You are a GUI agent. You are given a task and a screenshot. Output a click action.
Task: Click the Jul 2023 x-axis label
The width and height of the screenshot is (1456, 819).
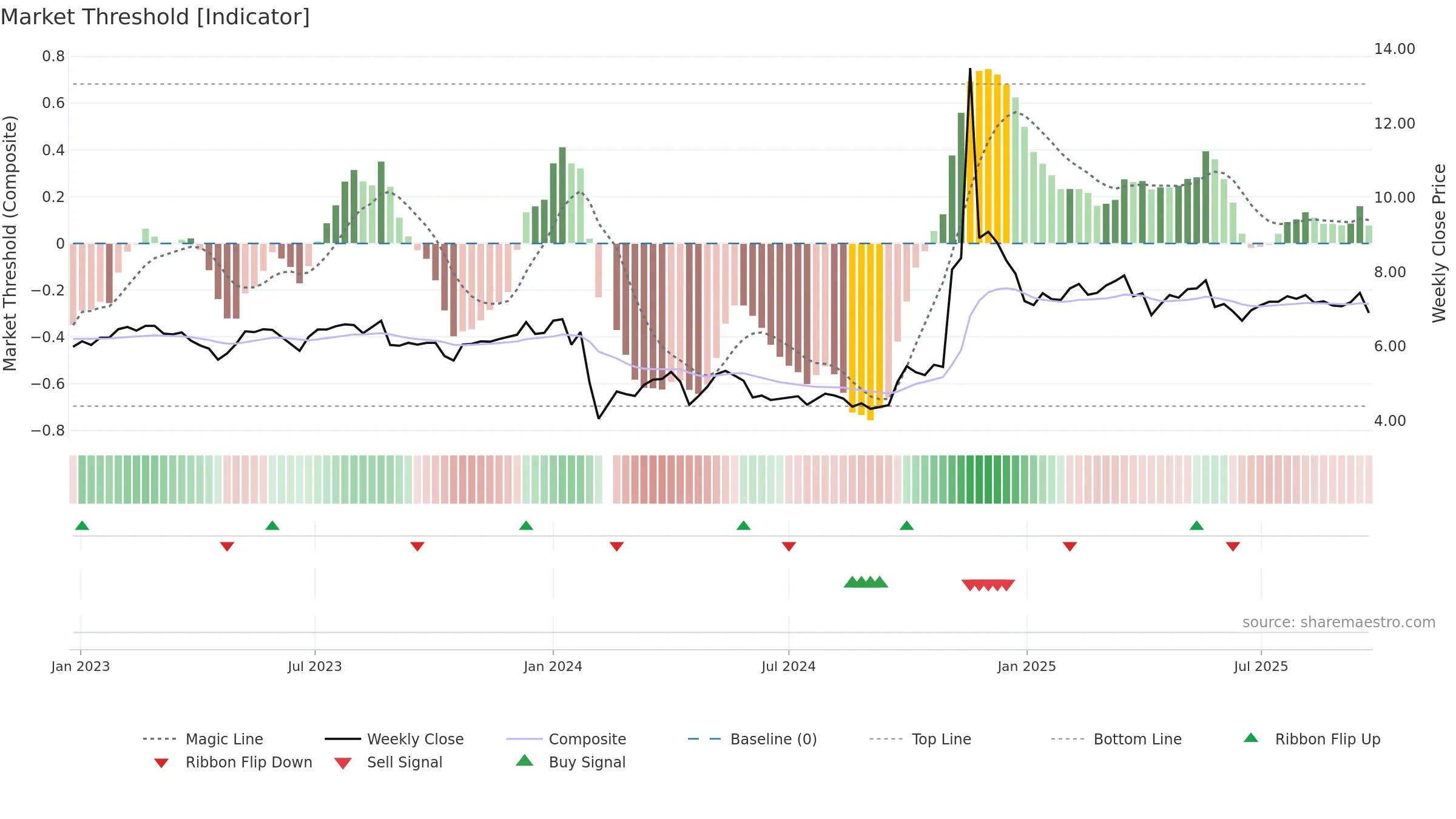315,666
